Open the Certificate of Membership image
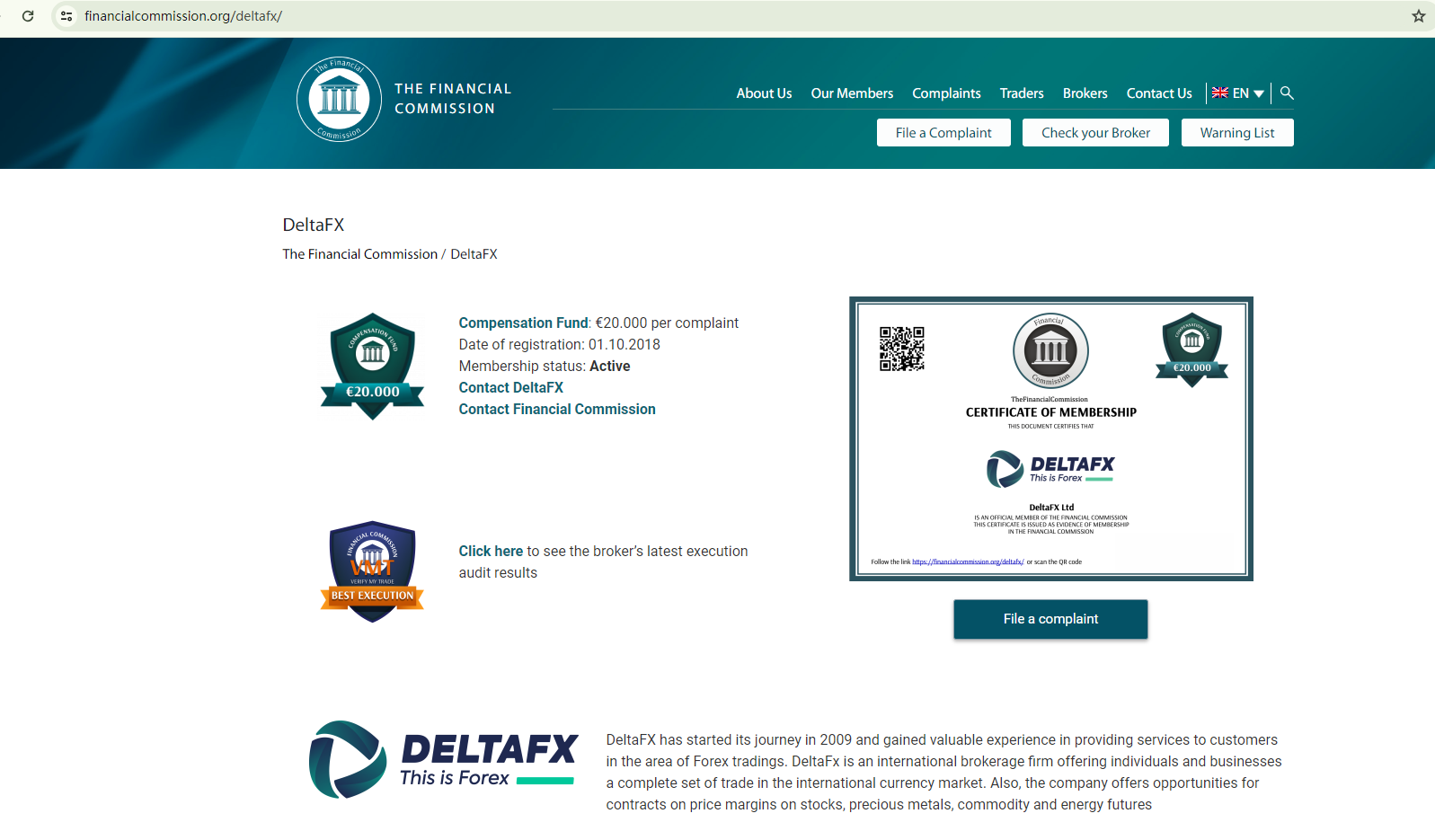 point(1051,438)
